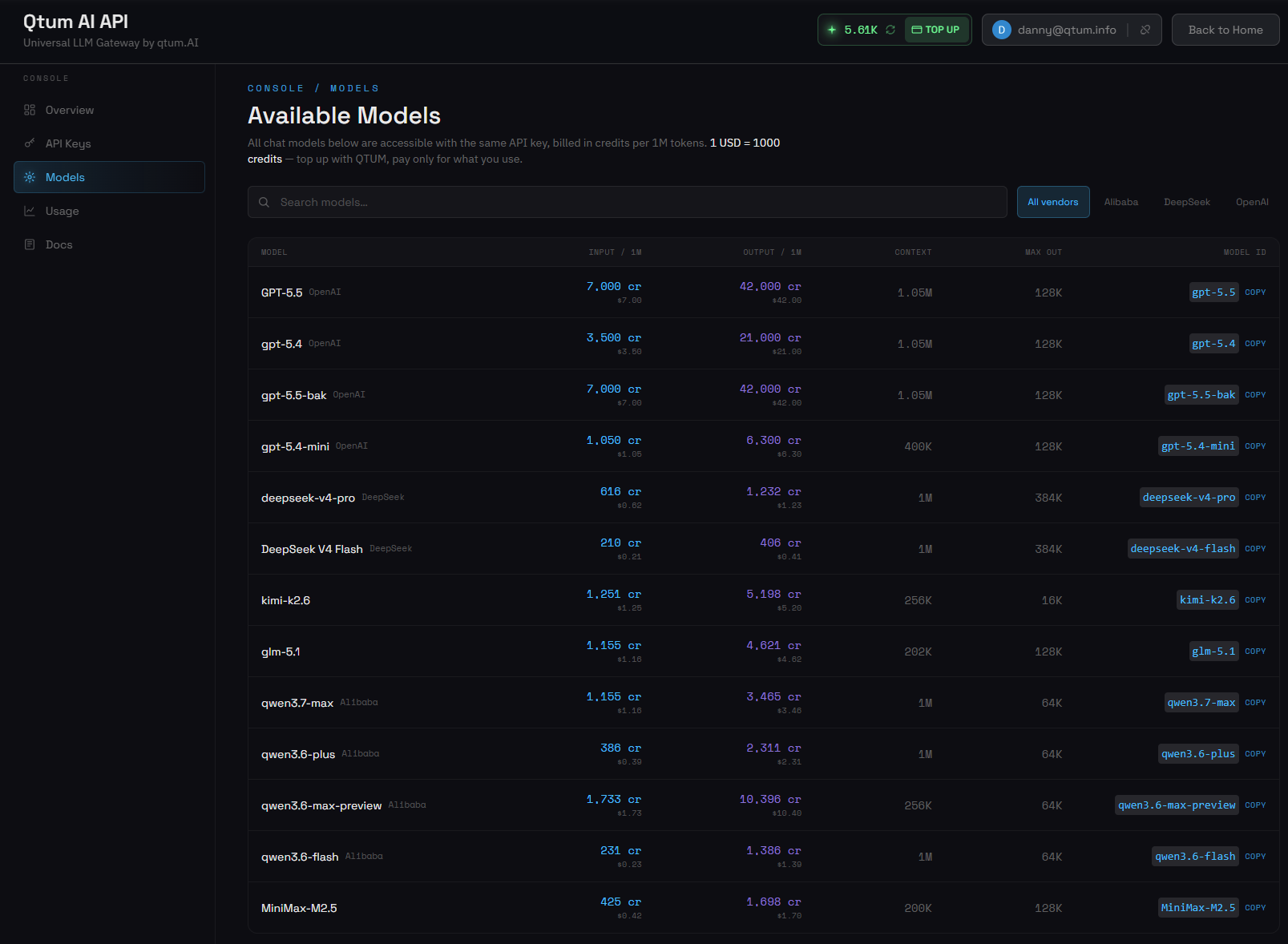Copy the deepseek-v4-flash model ID
This screenshot has height=944, width=1288.
1255,549
